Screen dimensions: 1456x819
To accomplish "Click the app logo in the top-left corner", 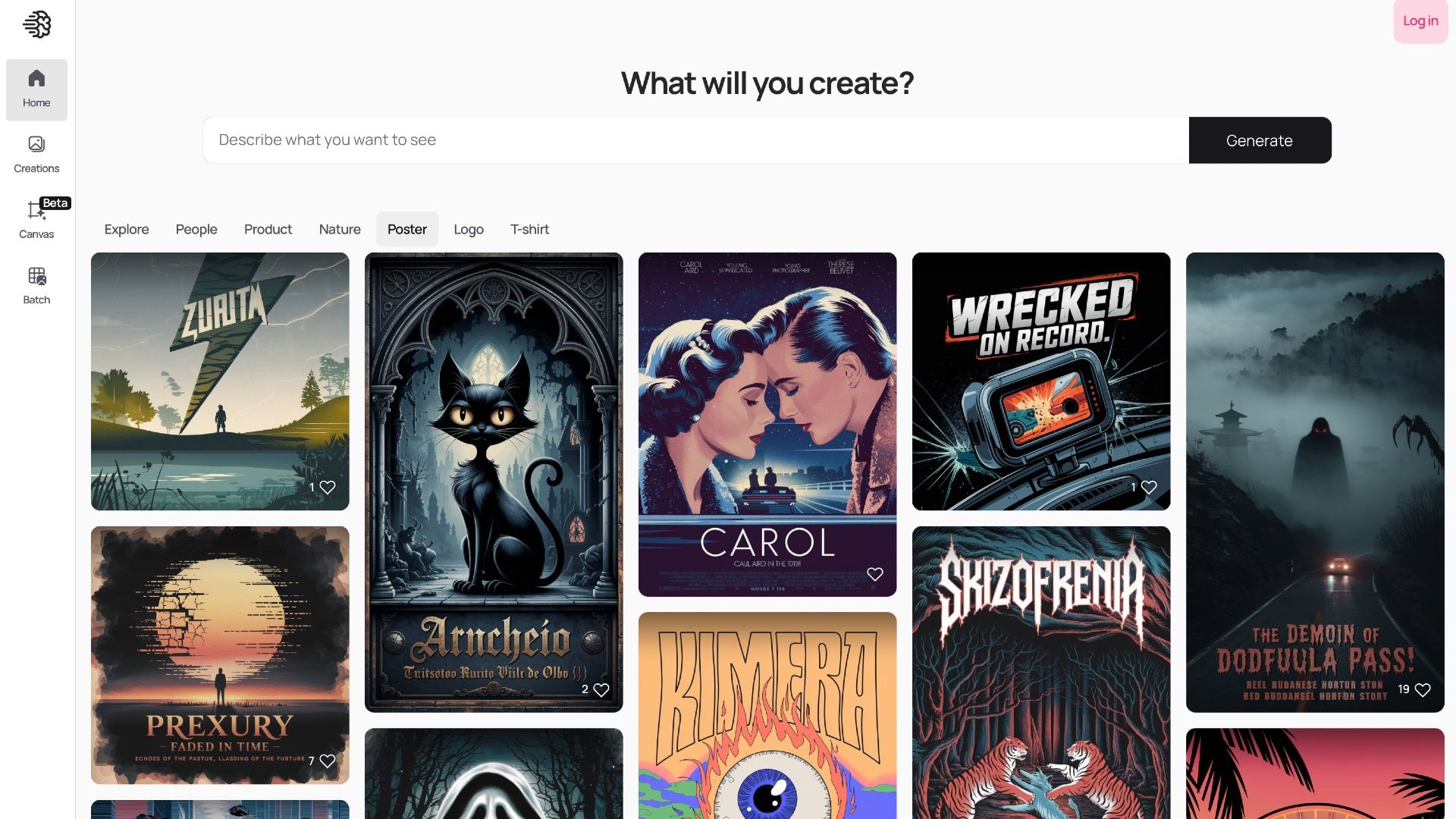I will [x=36, y=24].
